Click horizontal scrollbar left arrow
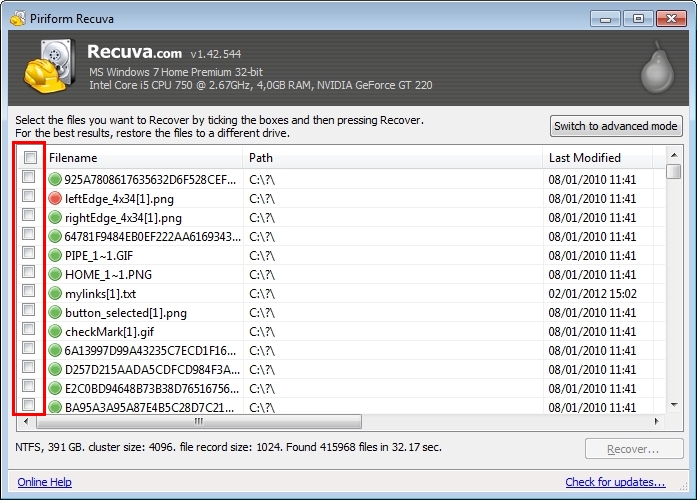The height and width of the screenshot is (500, 697). point(26,421)
